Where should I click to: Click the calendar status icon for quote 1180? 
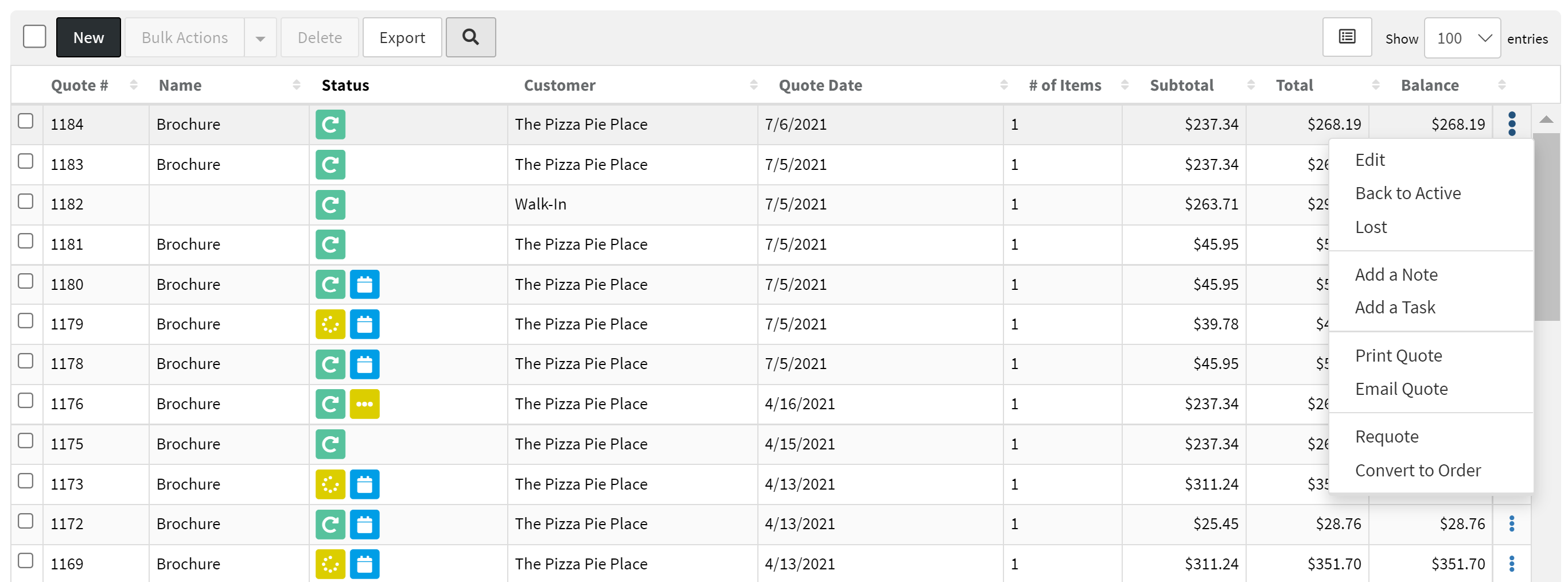(364, 284)
